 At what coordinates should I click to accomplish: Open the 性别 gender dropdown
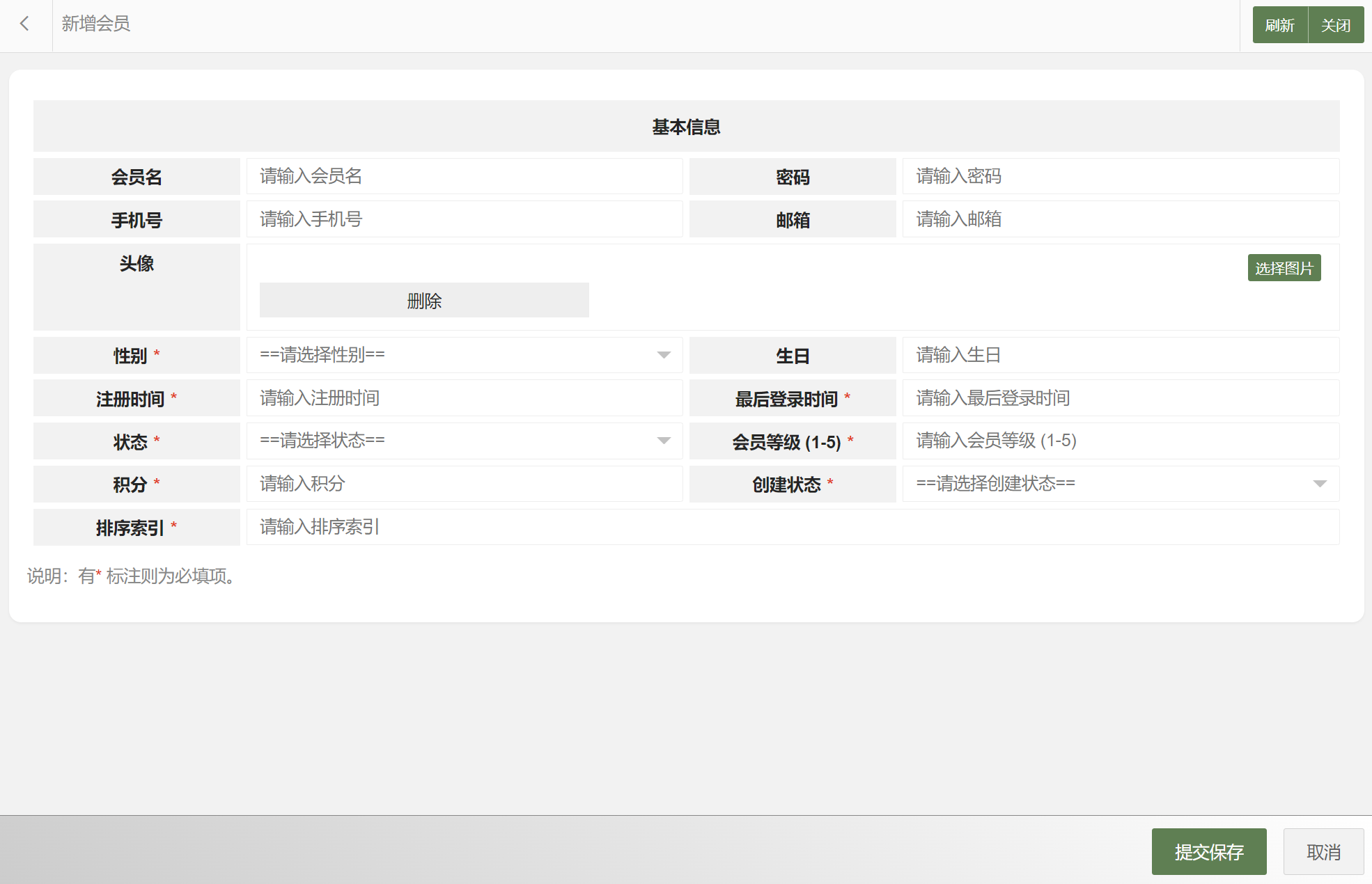point(464,355)
